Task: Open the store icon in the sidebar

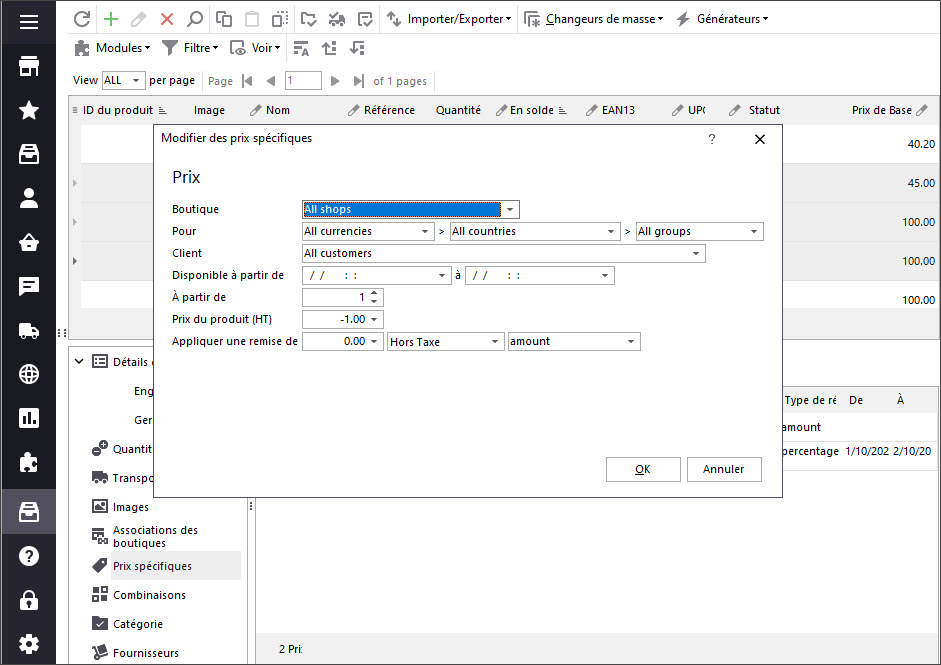Action: tap(29, 66)
